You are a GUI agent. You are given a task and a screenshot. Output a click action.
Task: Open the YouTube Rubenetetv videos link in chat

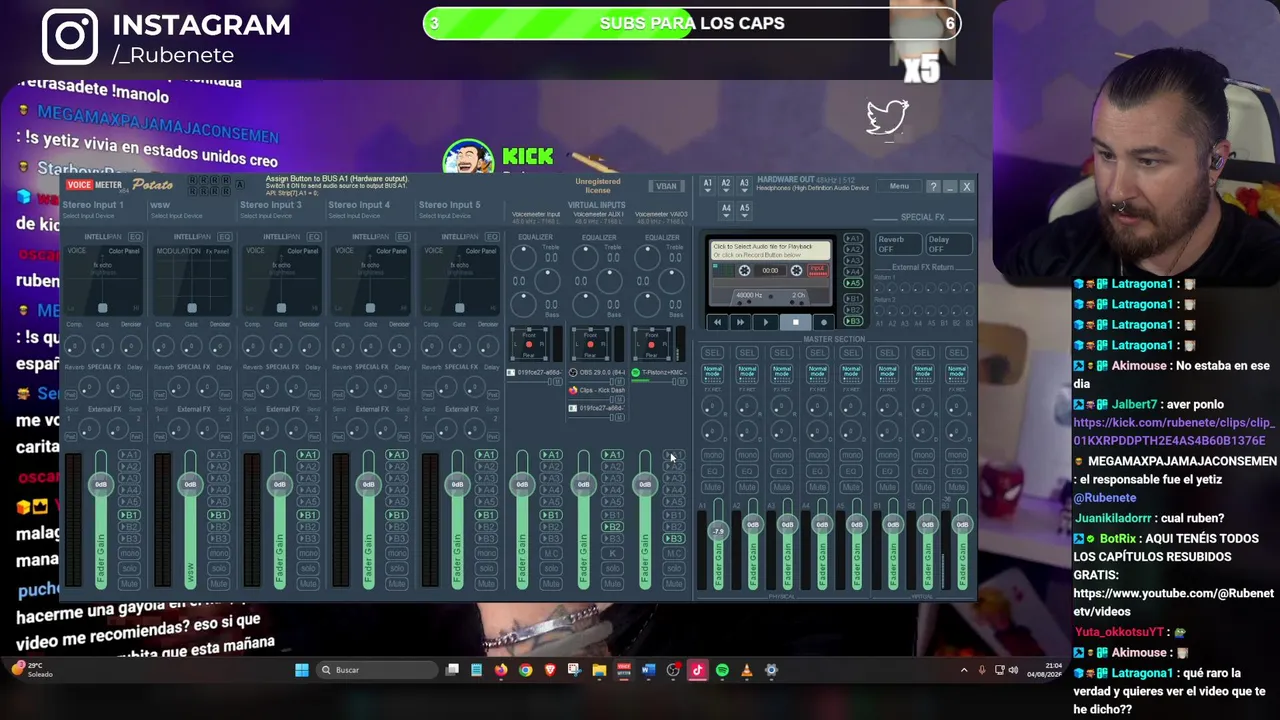tap(1174, 602)
